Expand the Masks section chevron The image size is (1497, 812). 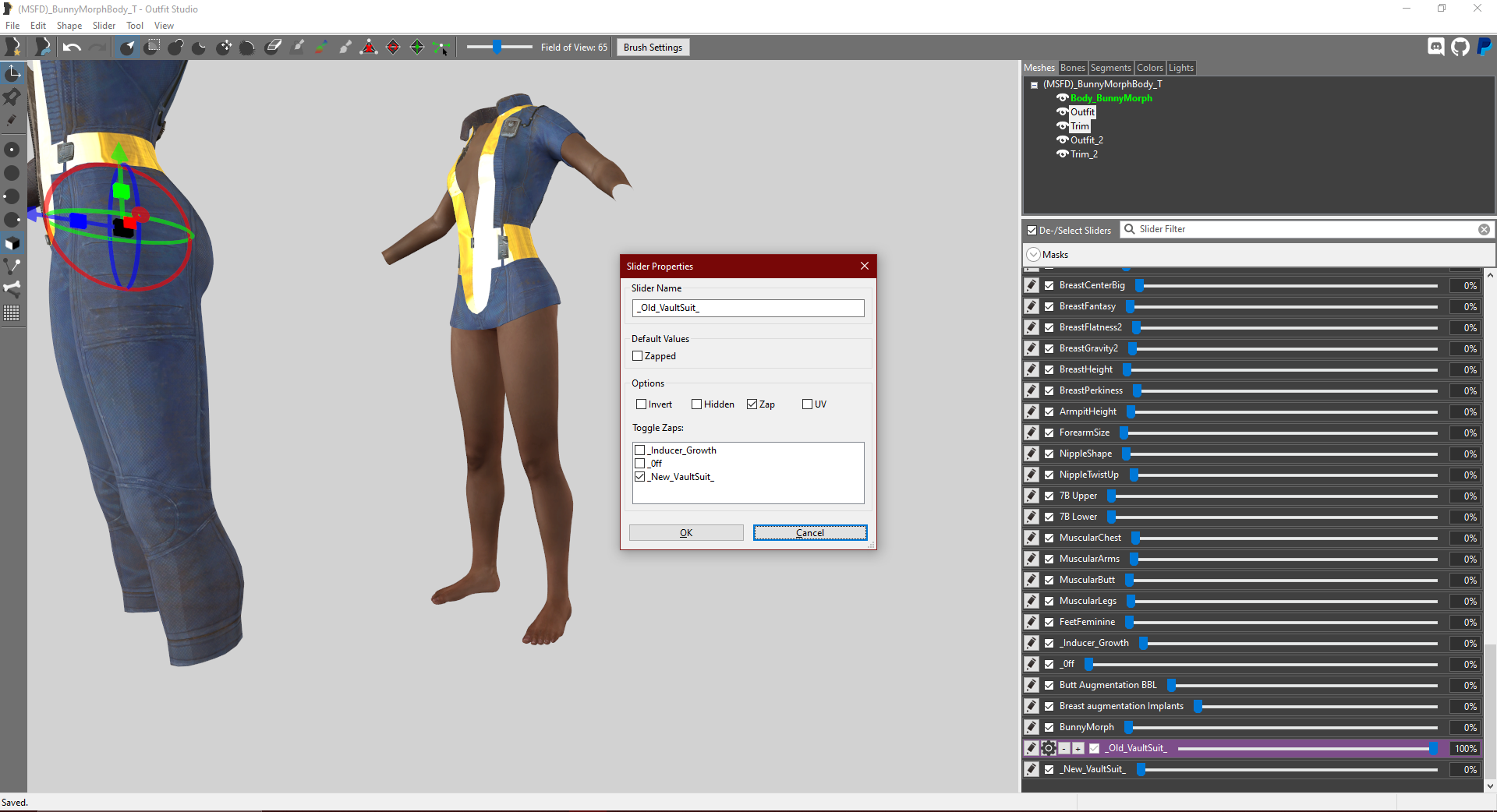[1034, 255]
